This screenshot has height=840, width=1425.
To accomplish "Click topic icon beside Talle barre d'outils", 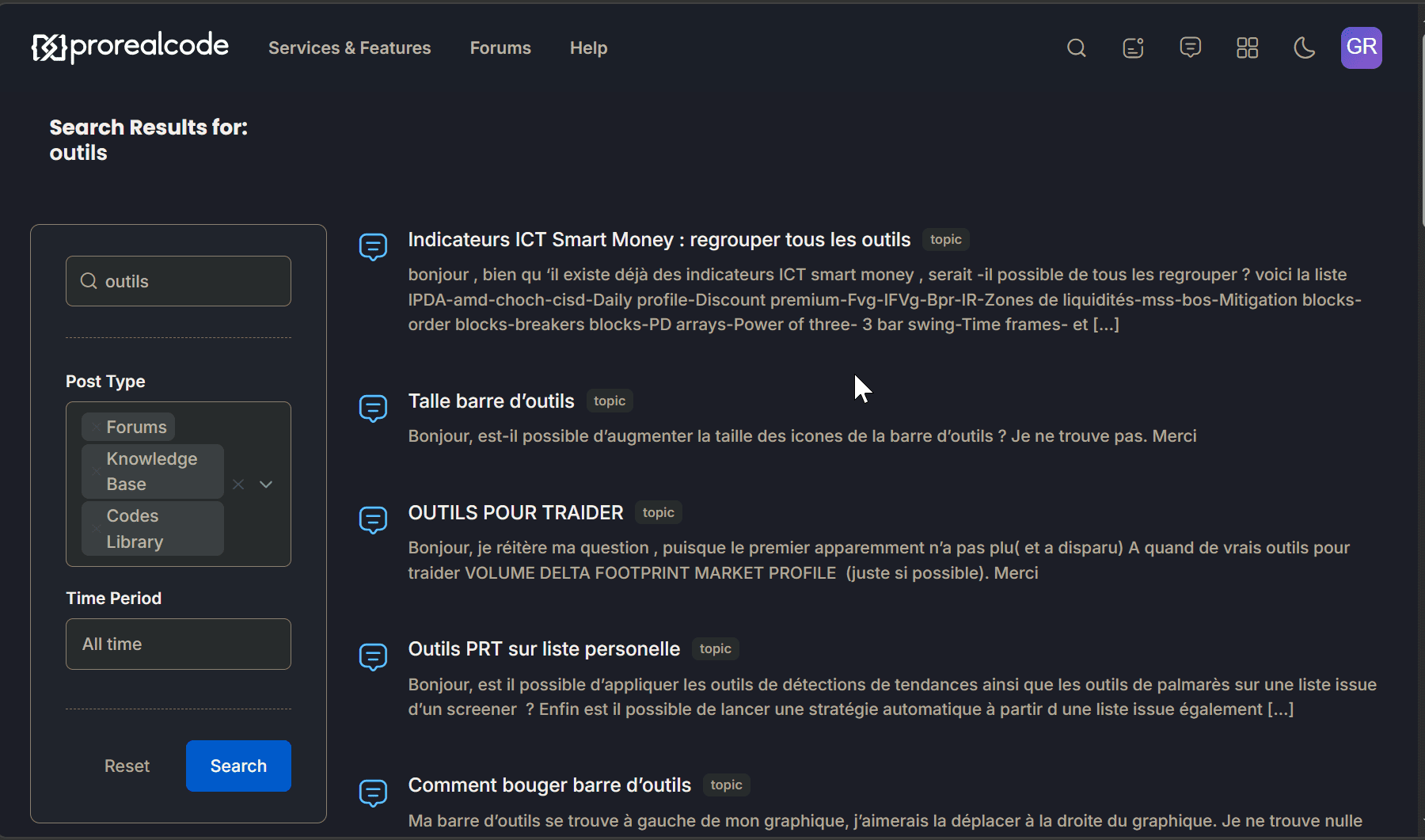I will tap(373, 409).
